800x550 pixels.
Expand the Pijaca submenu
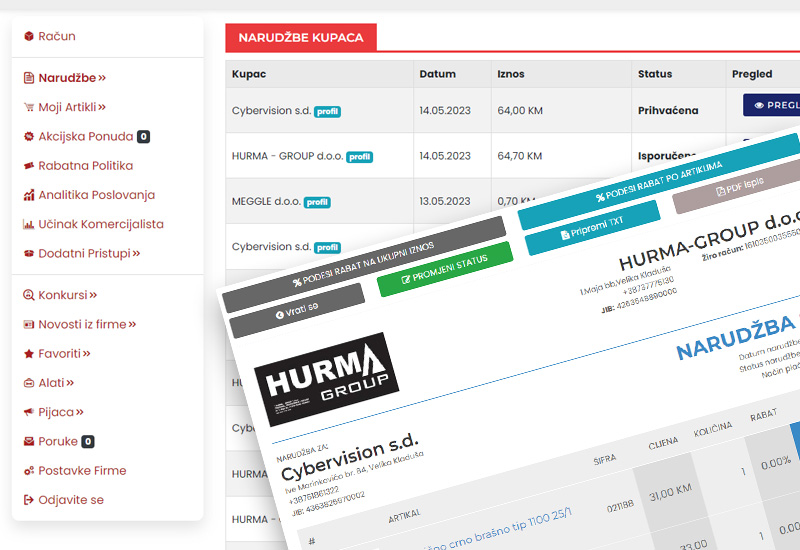61,412
